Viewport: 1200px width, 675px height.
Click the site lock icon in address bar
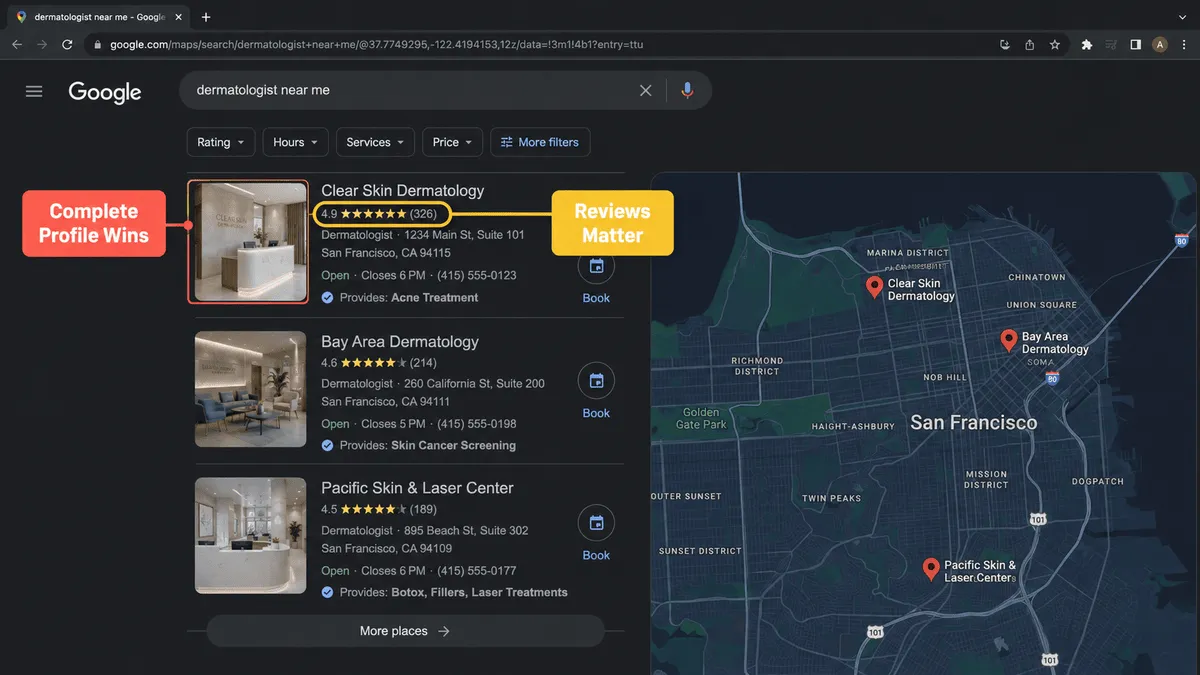[x=97, y=45]
